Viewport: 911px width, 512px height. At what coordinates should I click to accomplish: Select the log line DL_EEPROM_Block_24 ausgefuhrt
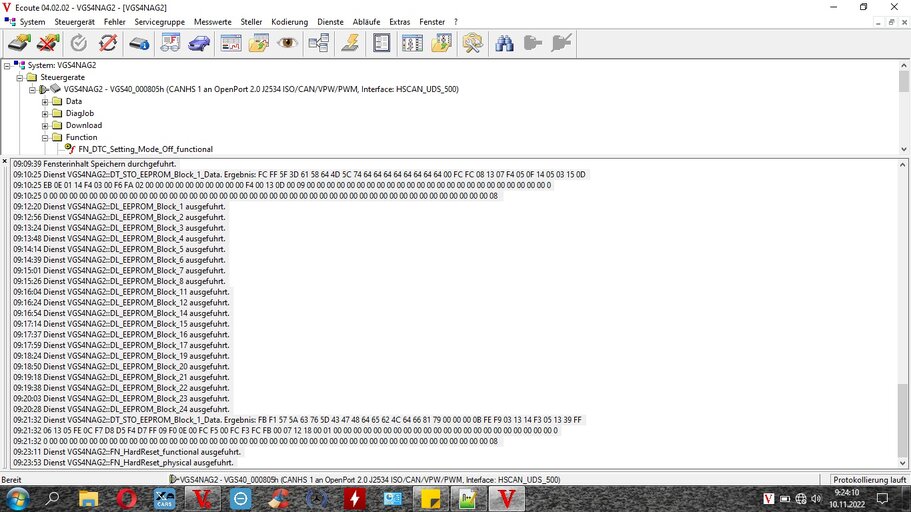[121, 409]
